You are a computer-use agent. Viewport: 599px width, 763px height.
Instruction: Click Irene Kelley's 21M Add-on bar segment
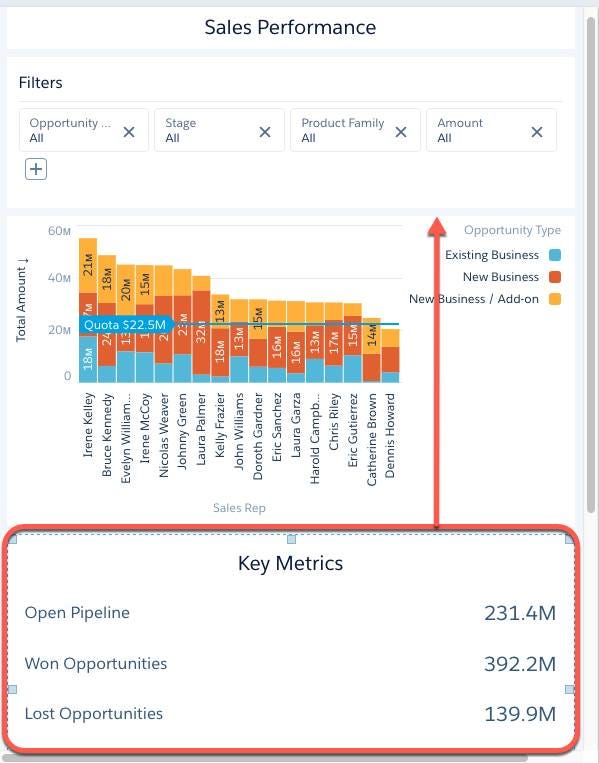click(x=88, y=265)
